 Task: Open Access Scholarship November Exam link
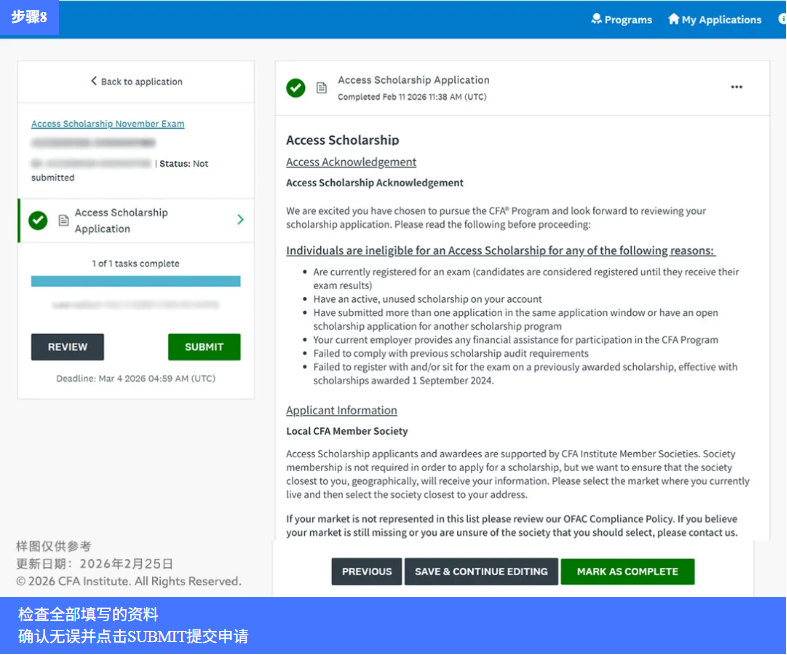[x=108, y=124]
